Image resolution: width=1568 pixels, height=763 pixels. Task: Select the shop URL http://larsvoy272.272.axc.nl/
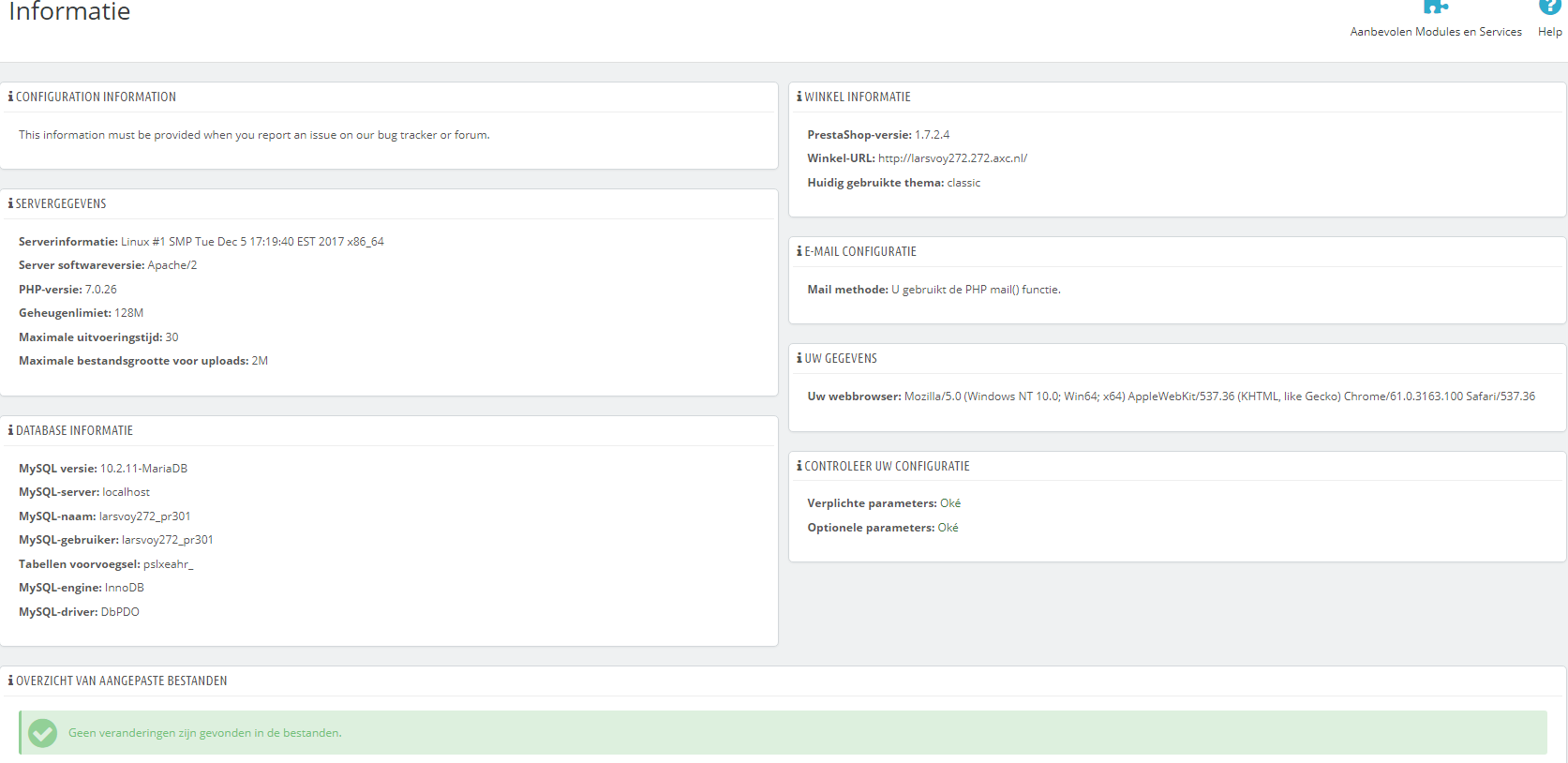coord(952,158)
